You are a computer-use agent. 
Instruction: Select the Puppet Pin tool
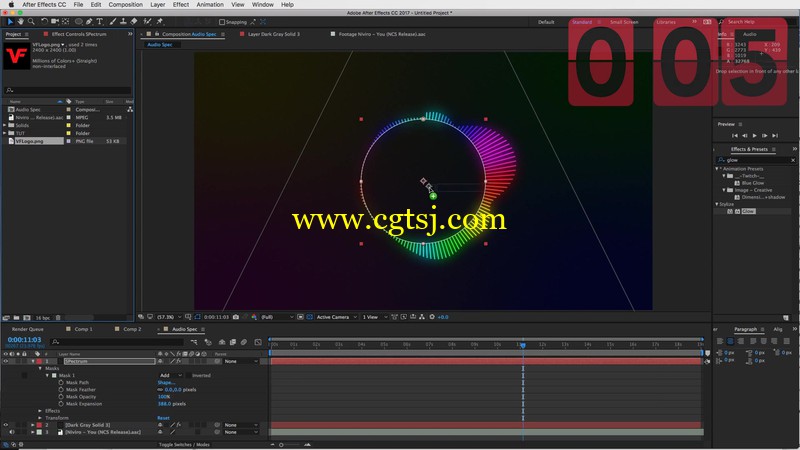point(160,21)
